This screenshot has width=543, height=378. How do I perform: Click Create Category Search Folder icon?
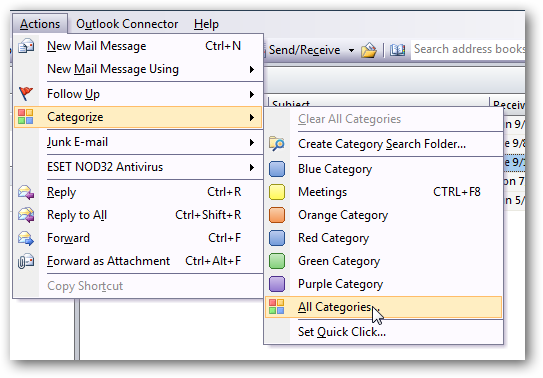277,144
